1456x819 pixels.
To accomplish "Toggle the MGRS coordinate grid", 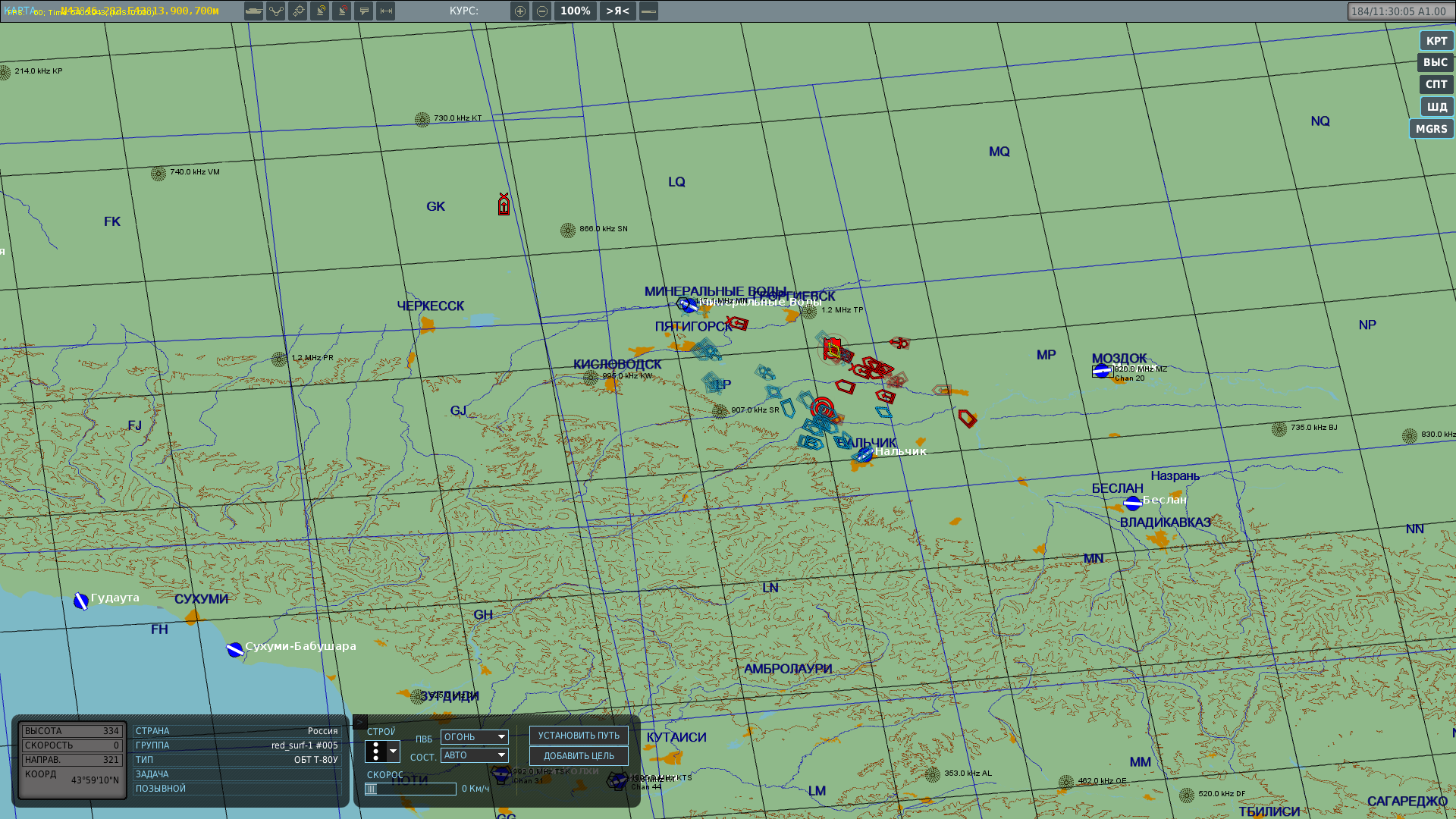I will click(x=1431, y=129).
